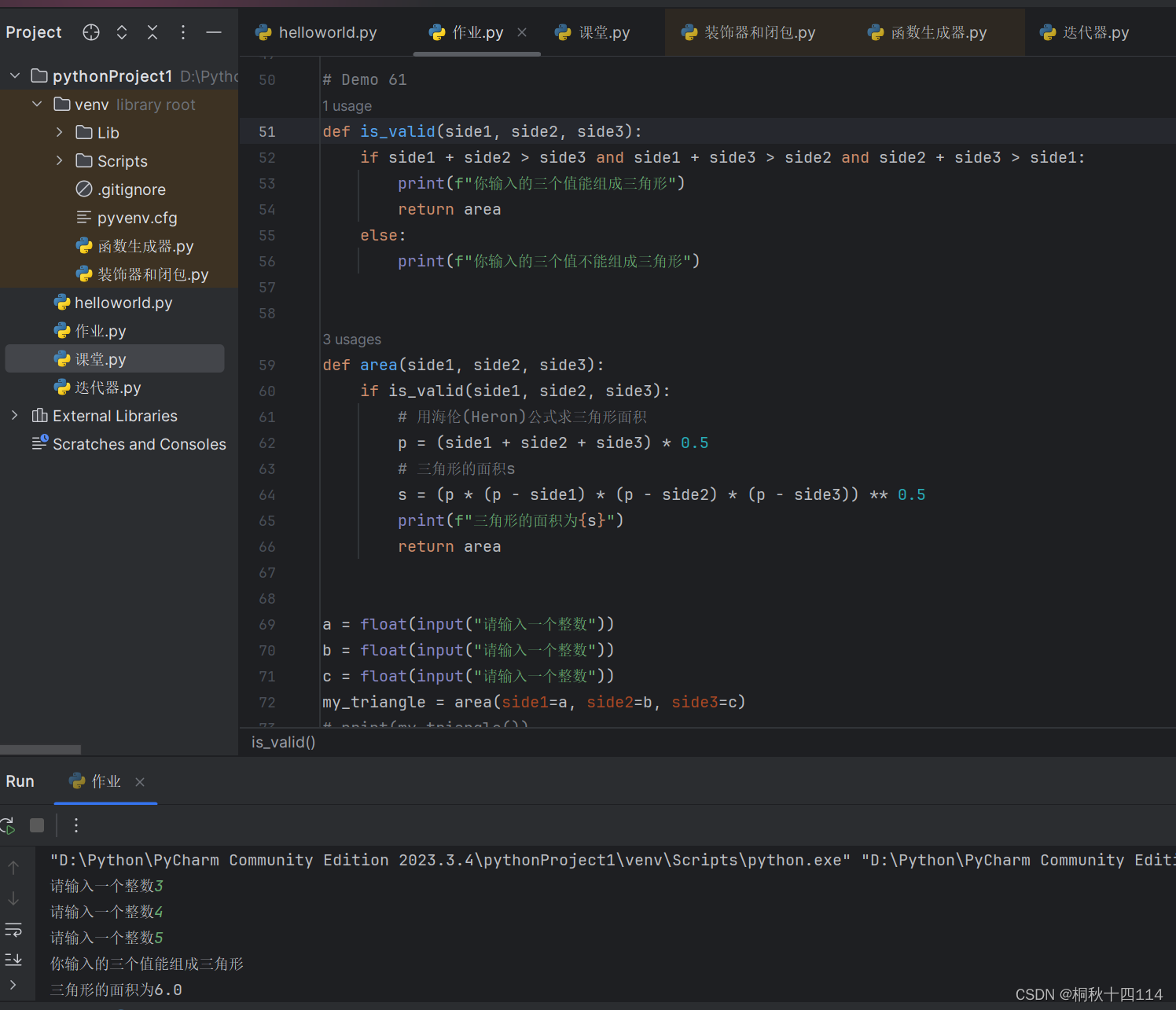
Task: Click scroll-to-end icon in Run console
Action: 13,959
